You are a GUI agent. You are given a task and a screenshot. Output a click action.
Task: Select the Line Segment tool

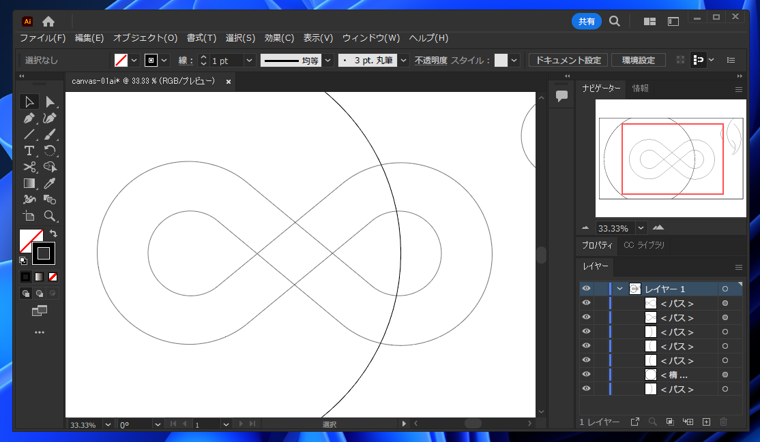pyautogui.click(x=29, y=134)
